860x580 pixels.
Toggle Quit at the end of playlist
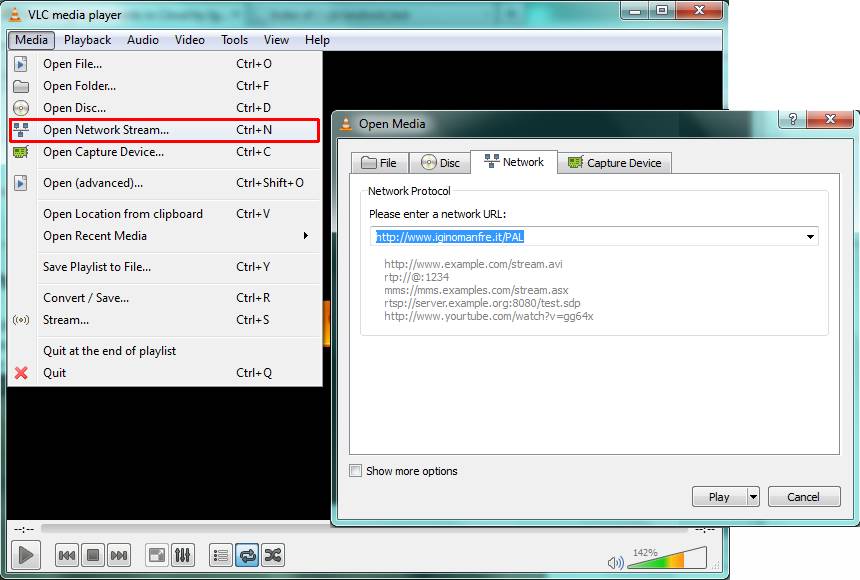point(165,351)
